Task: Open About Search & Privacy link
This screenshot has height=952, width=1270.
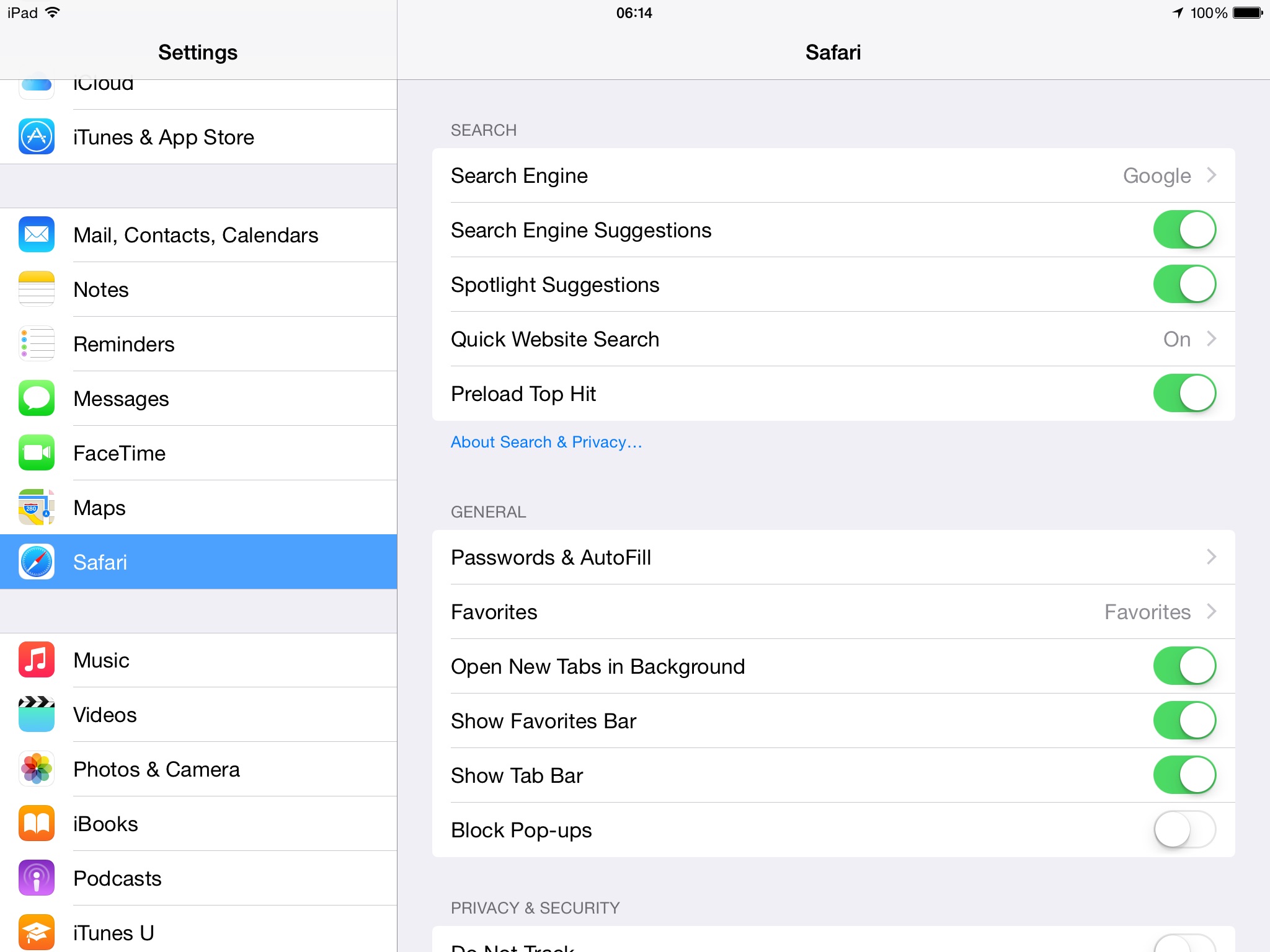Action: coord(546,441)
